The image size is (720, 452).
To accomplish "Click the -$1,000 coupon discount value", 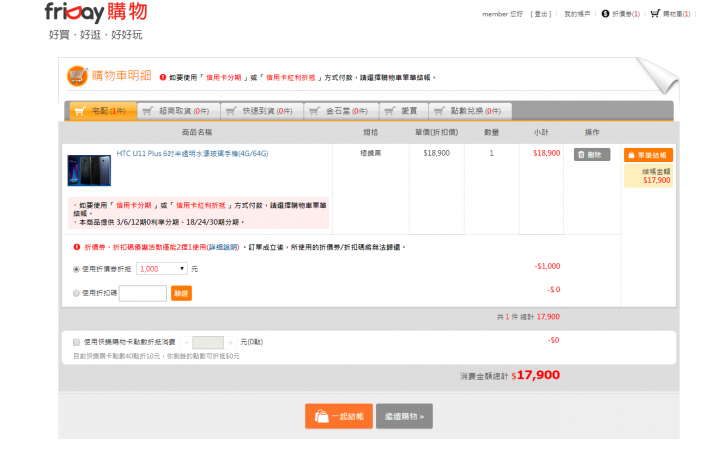I will (x=547, y=266).
